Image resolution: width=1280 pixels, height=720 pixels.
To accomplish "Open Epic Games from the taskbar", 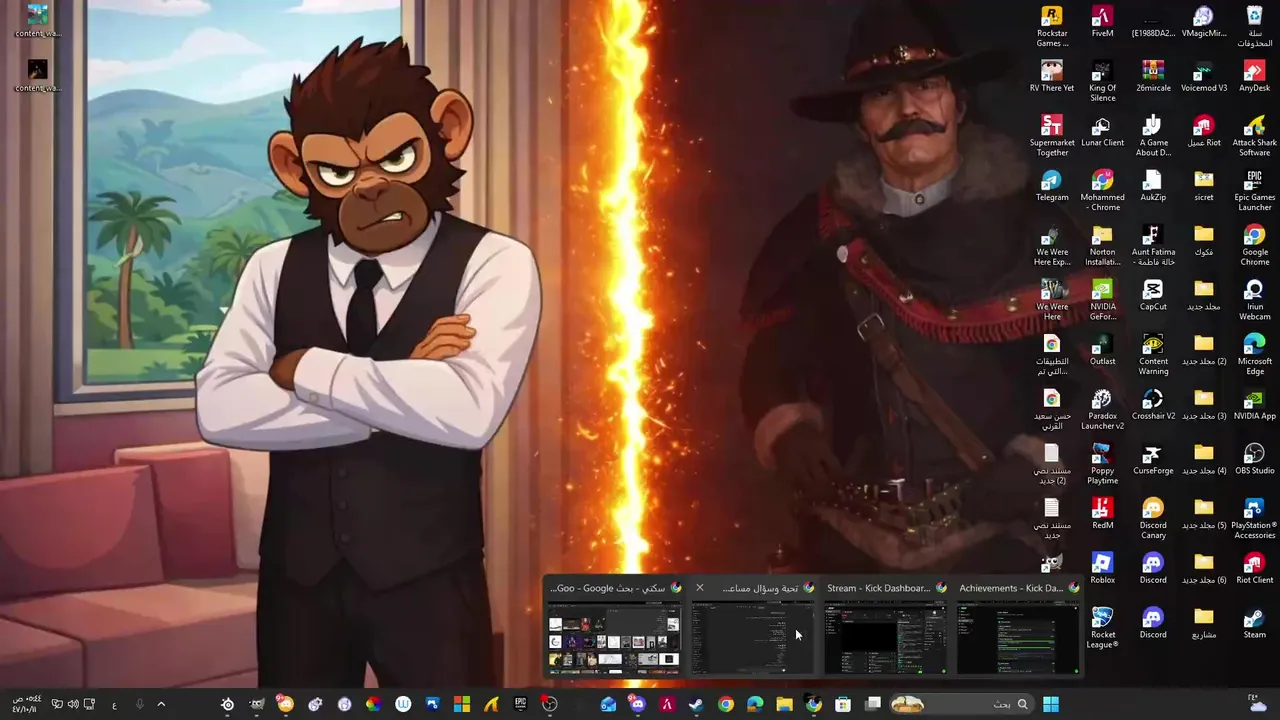I will (x=520, y=704).
